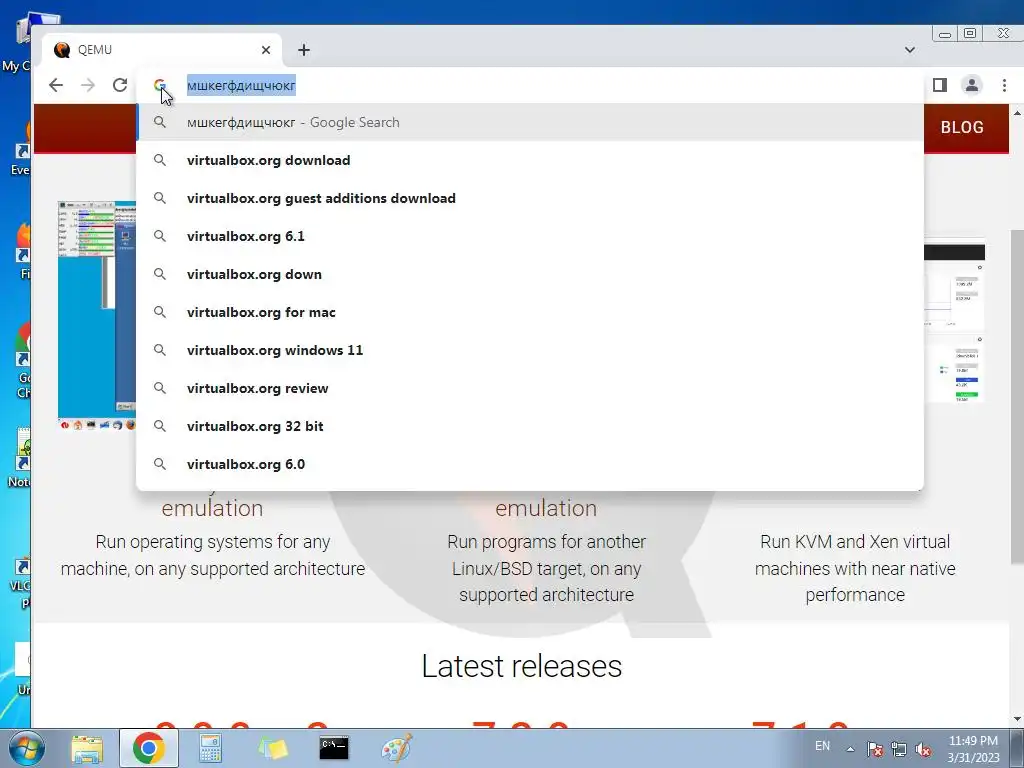This screenshot has height=768, width=1024.
Task: Pick the 'virtualbox.org 6.0' suggestion
Action: (x=530, y=464)
